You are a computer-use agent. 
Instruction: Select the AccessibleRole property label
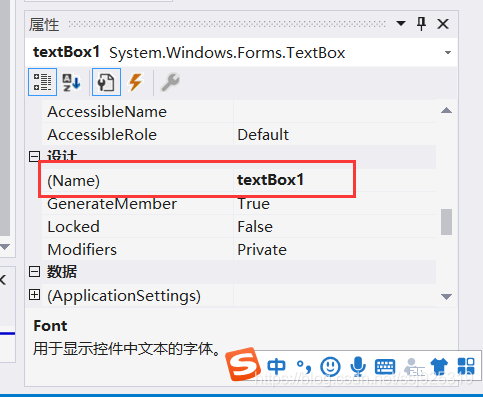(x=102, y=135)
